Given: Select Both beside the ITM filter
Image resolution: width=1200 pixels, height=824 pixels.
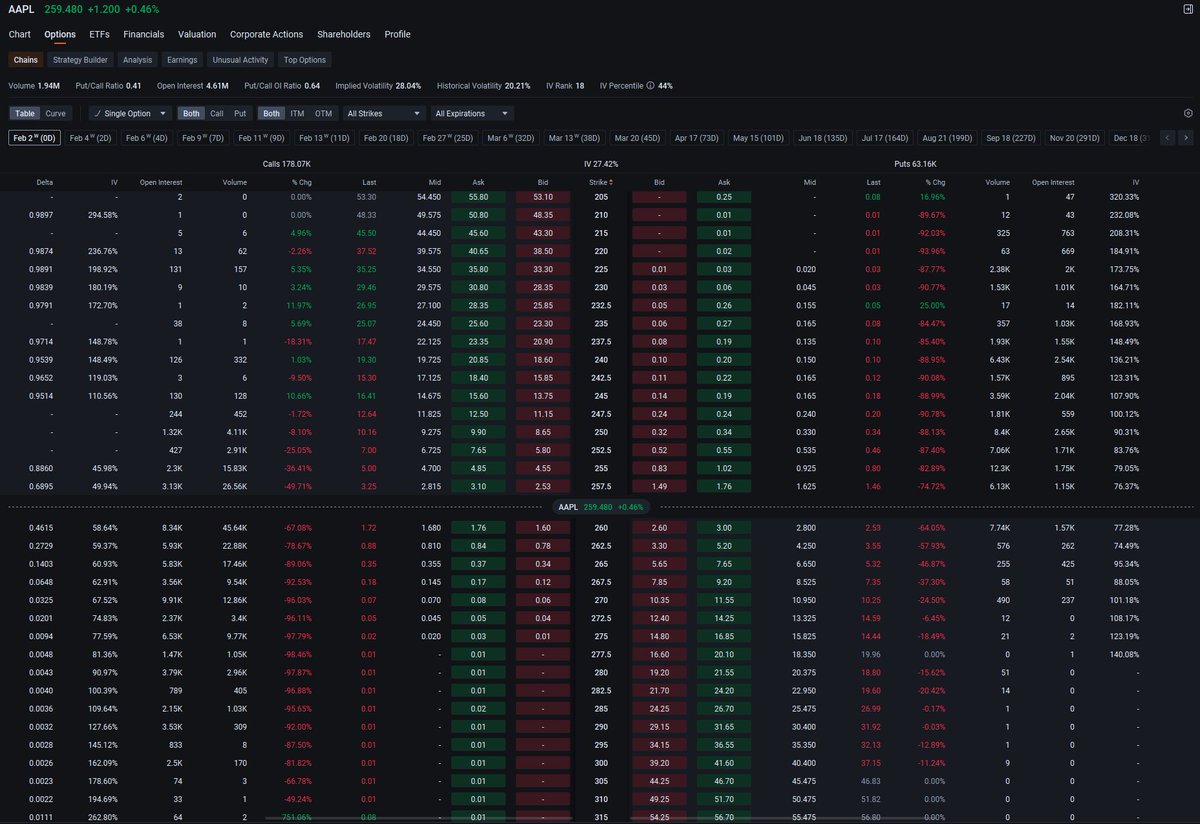Looking at the screenshot, I should click(x=271, y=114).
